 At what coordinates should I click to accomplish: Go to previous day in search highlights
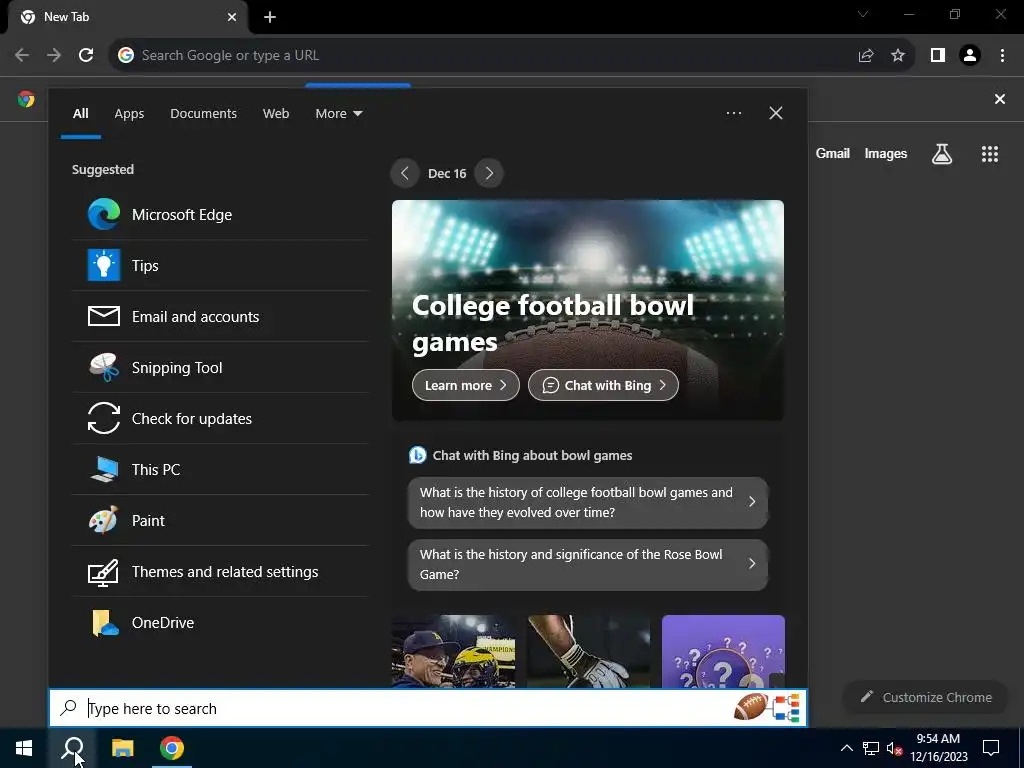405,174
